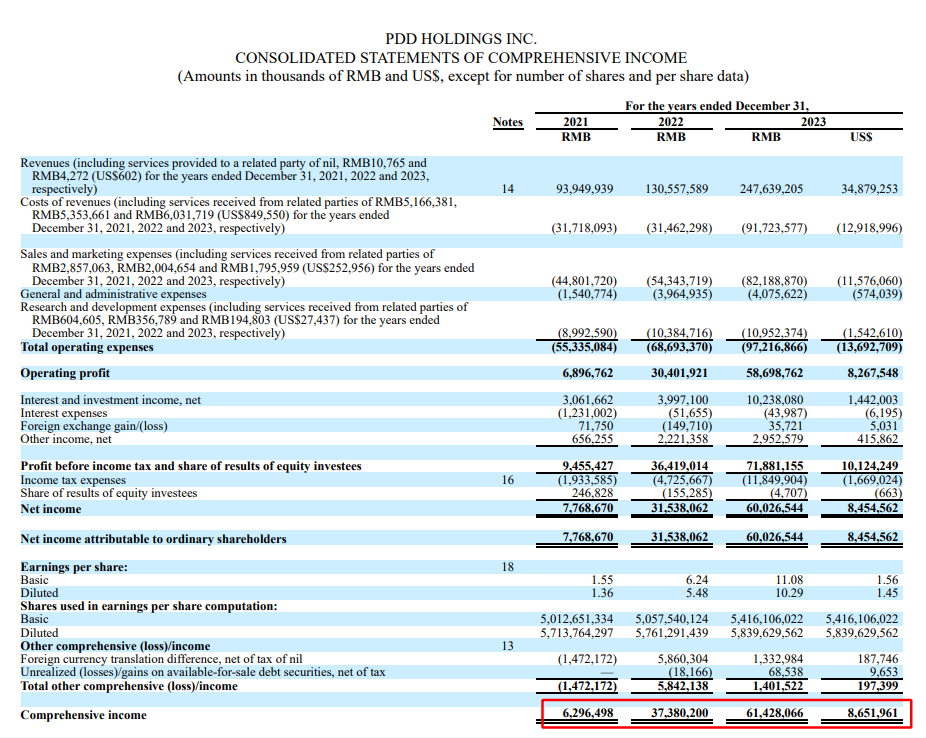
Task: Click the "Comprehensive income" row label
Action: tap(83, 715)
